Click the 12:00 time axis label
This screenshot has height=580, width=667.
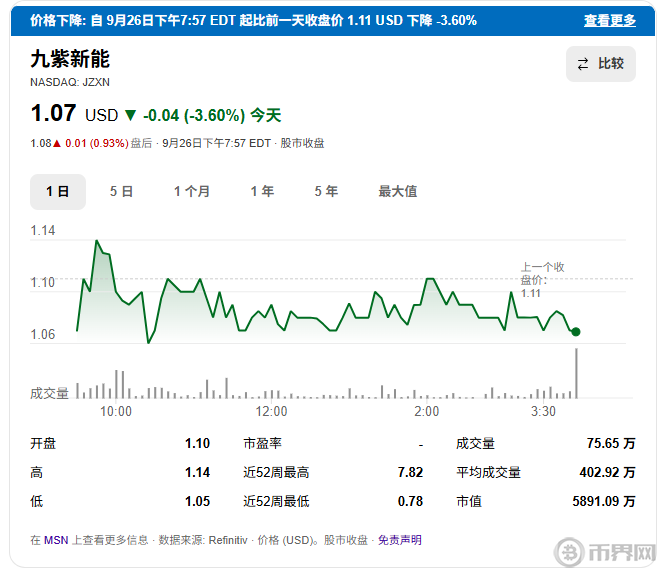[271, 411]
